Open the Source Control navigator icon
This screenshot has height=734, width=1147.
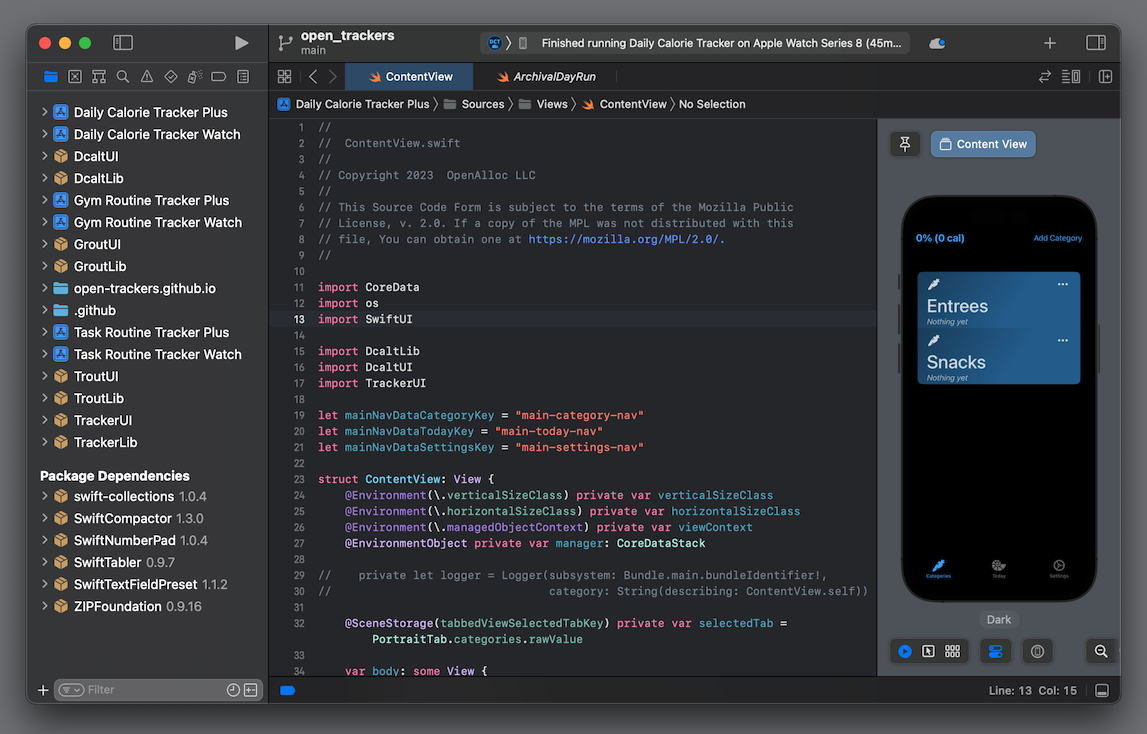[75, 77]
